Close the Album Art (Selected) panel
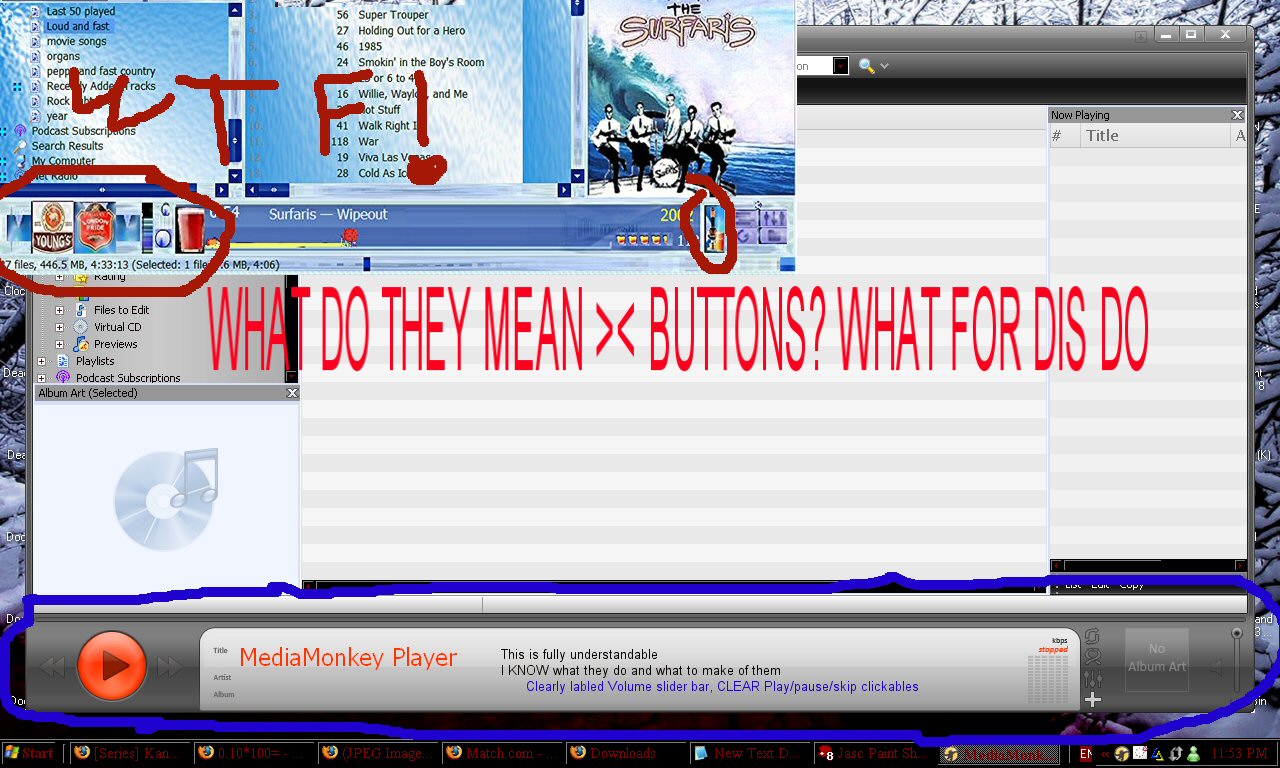 pyautogui.click(x=292, y=393)
